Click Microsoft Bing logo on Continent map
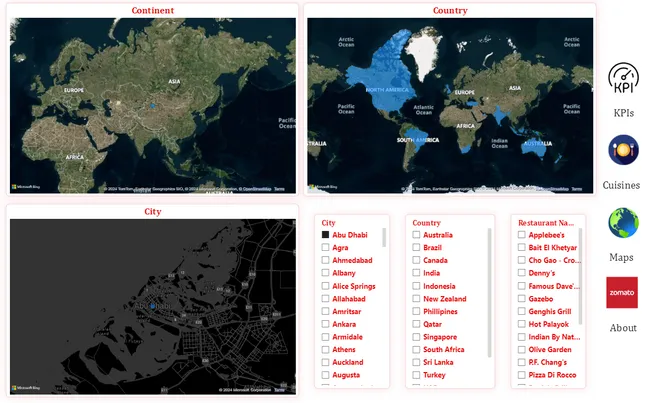The image size is (650, 403). 26,187
